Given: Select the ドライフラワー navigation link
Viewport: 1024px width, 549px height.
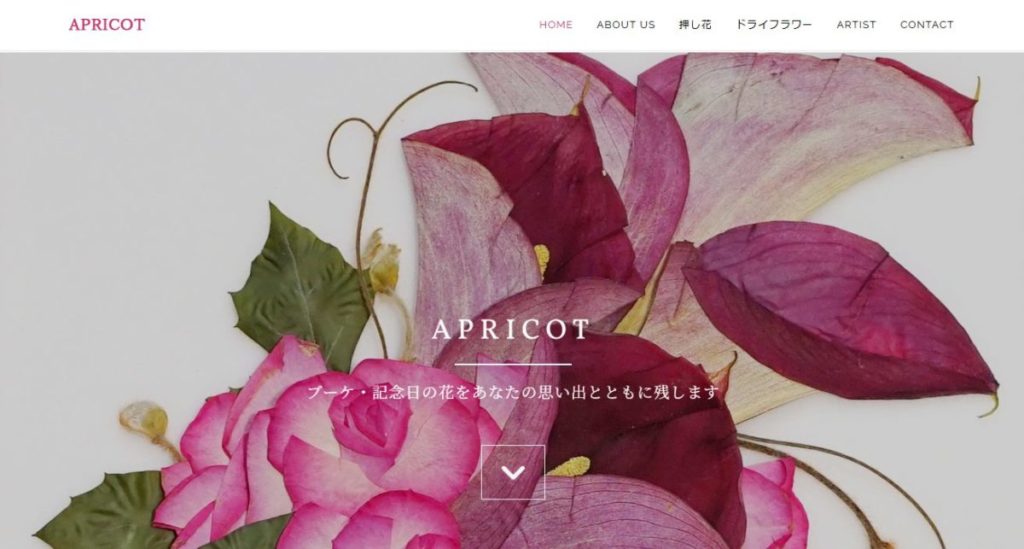Looking at the screenshot, I should coord(774,25).
